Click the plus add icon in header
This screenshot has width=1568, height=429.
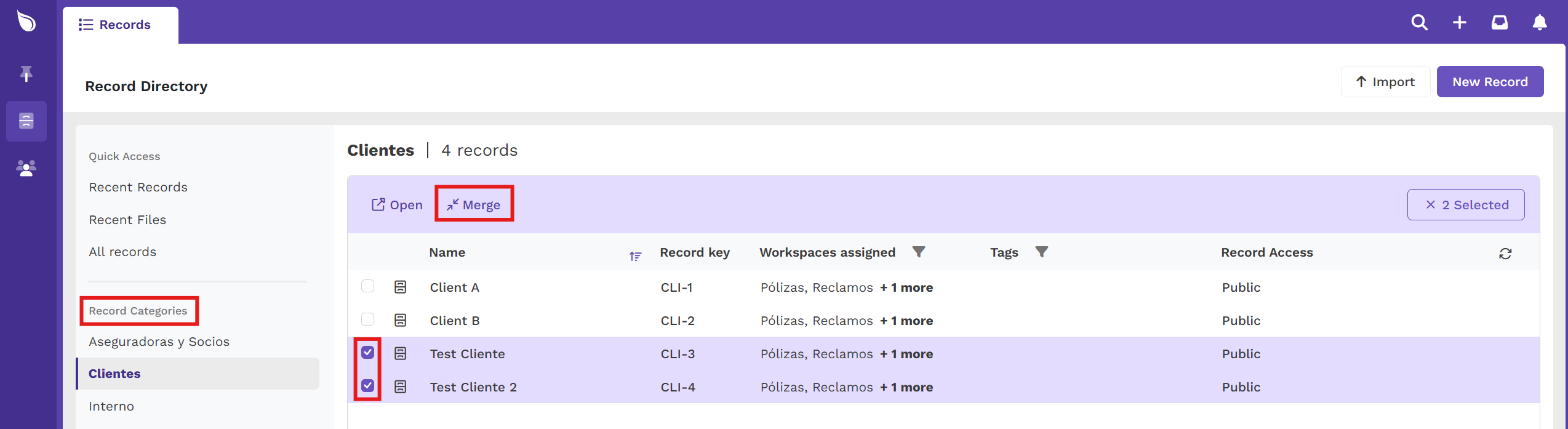point(1460,23)
